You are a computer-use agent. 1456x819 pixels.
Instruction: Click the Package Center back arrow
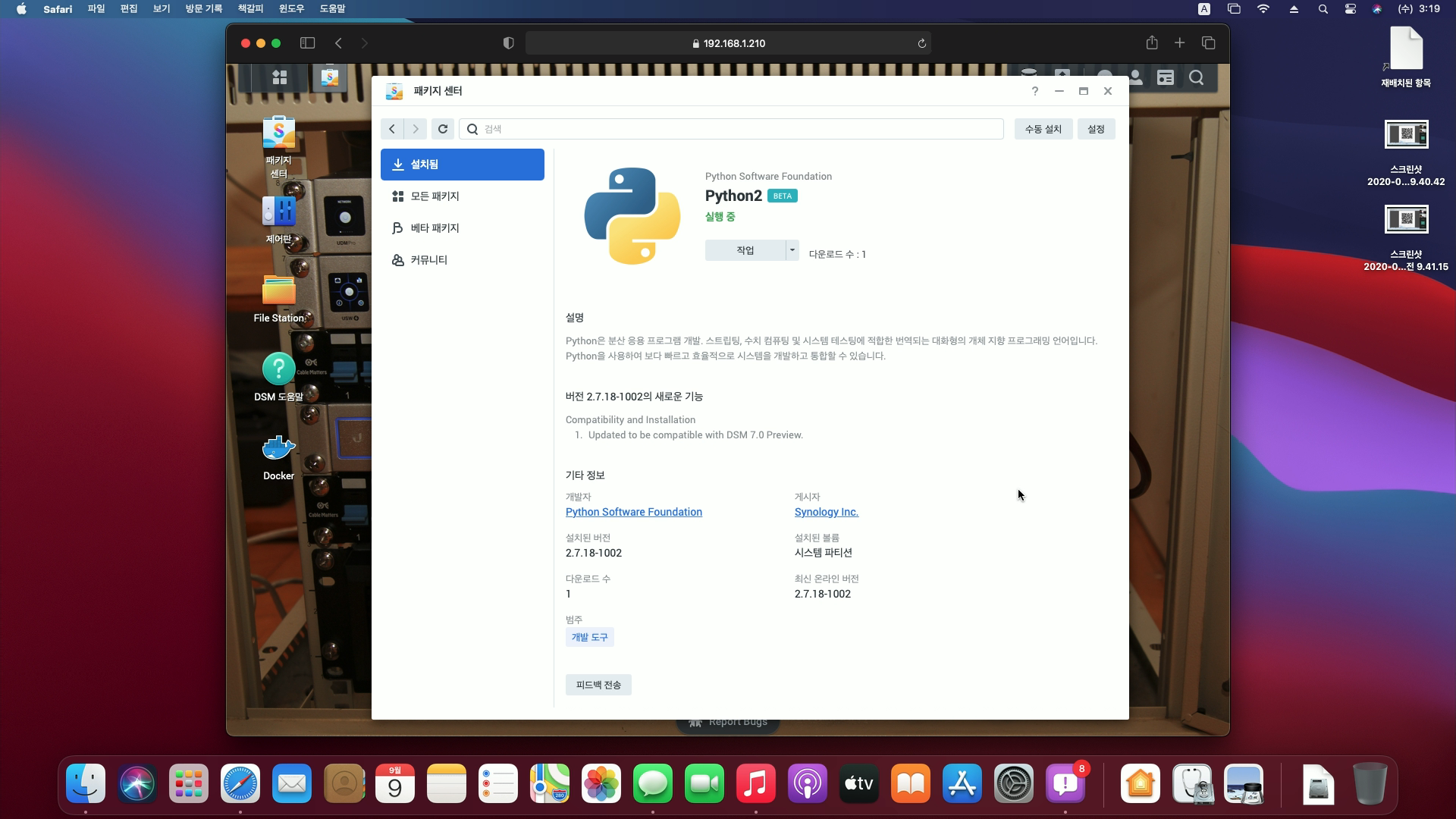pyautogui.click(x=392, y=129)
